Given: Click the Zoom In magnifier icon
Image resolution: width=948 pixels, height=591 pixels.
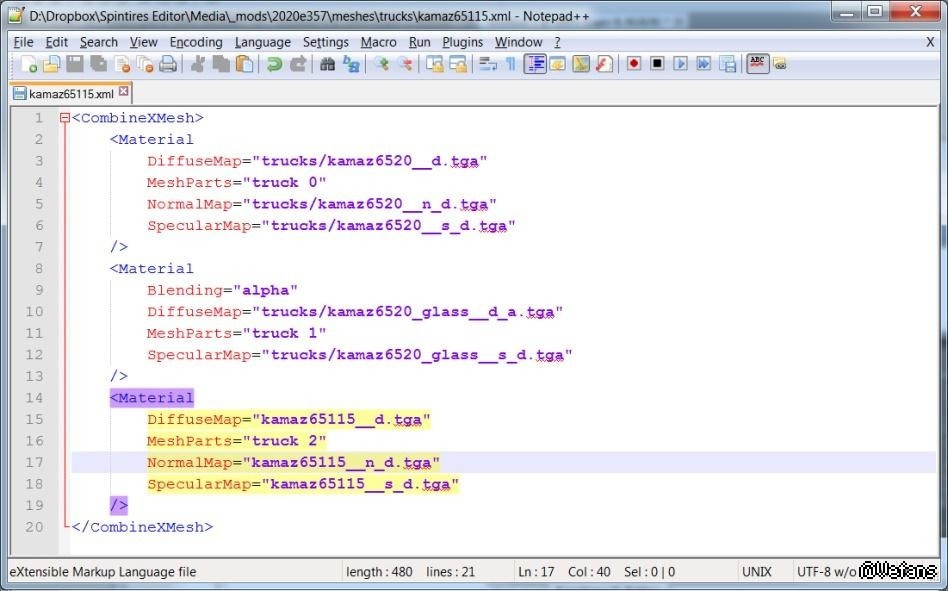Looking at the screenshot, I should click(x=381, y=64).
